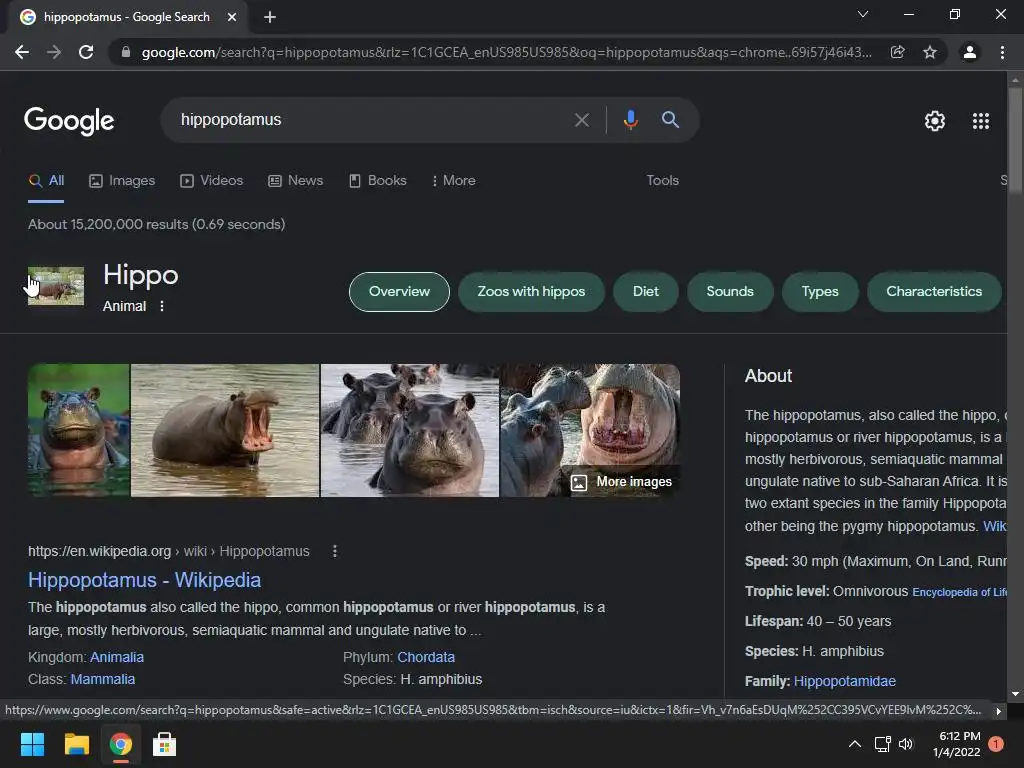Select the Types chip
The image size is (1024, 768).
coord(820,292)
